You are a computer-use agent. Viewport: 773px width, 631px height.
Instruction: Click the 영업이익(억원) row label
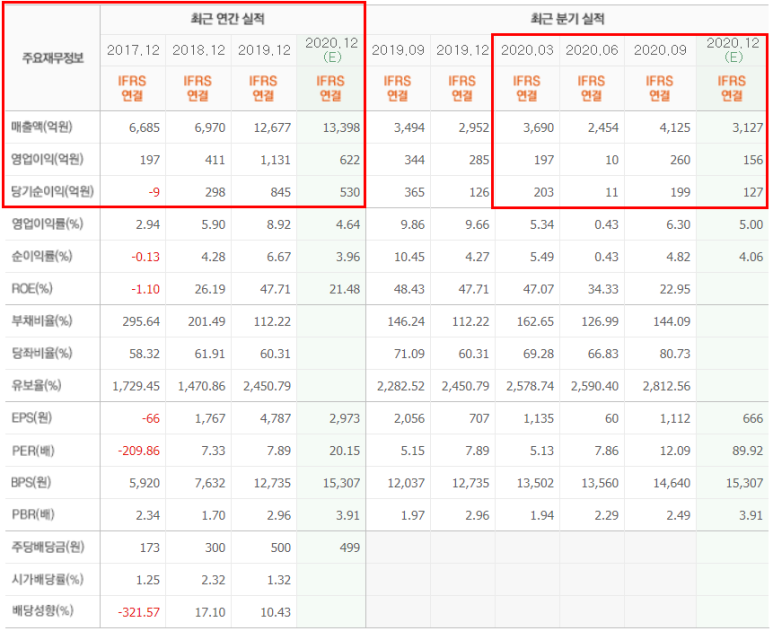tap(47, 159)
